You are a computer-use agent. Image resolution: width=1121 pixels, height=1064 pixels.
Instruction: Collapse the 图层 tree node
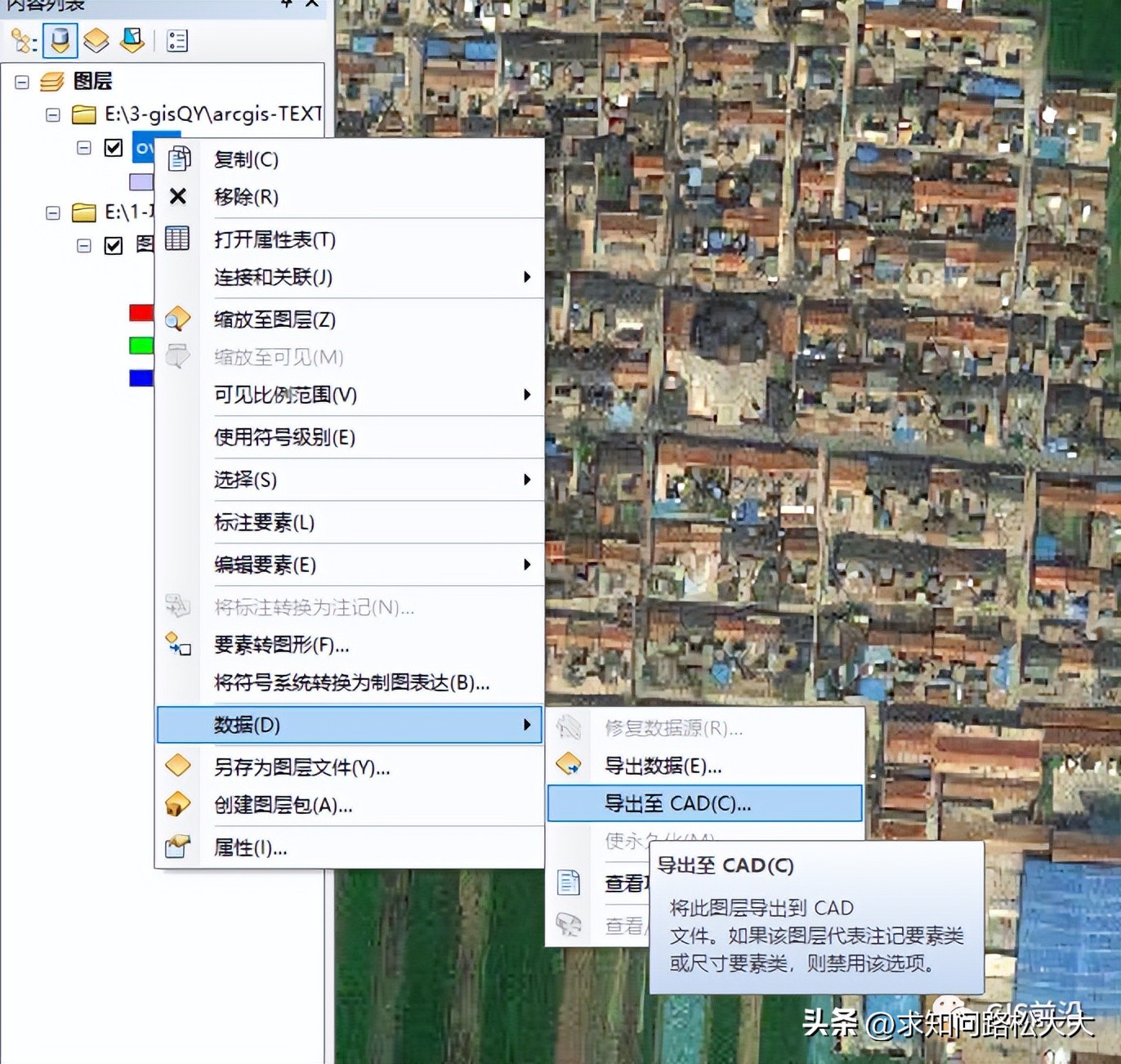(21, 82)
